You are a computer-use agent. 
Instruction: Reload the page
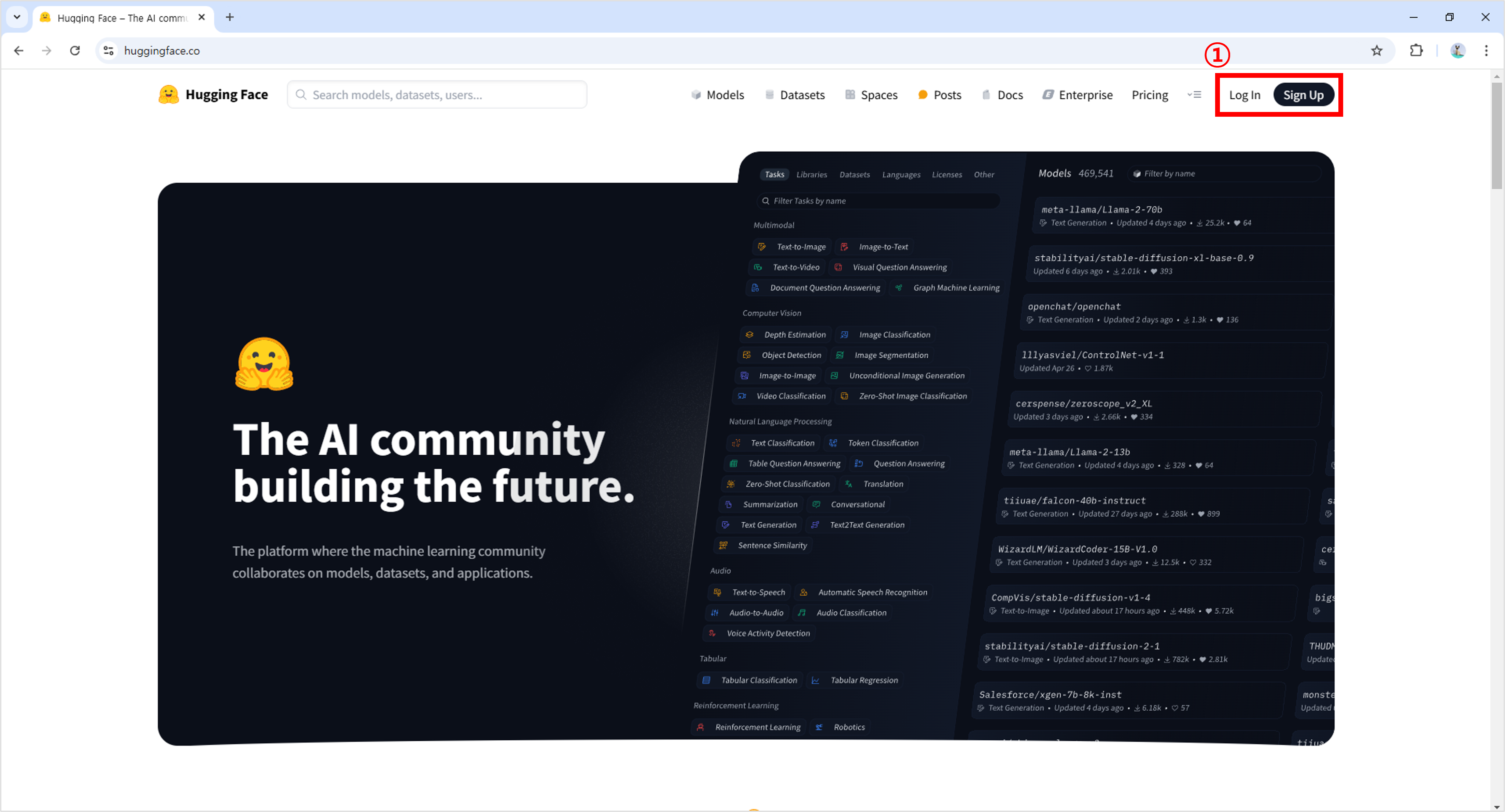coord(75,51)
